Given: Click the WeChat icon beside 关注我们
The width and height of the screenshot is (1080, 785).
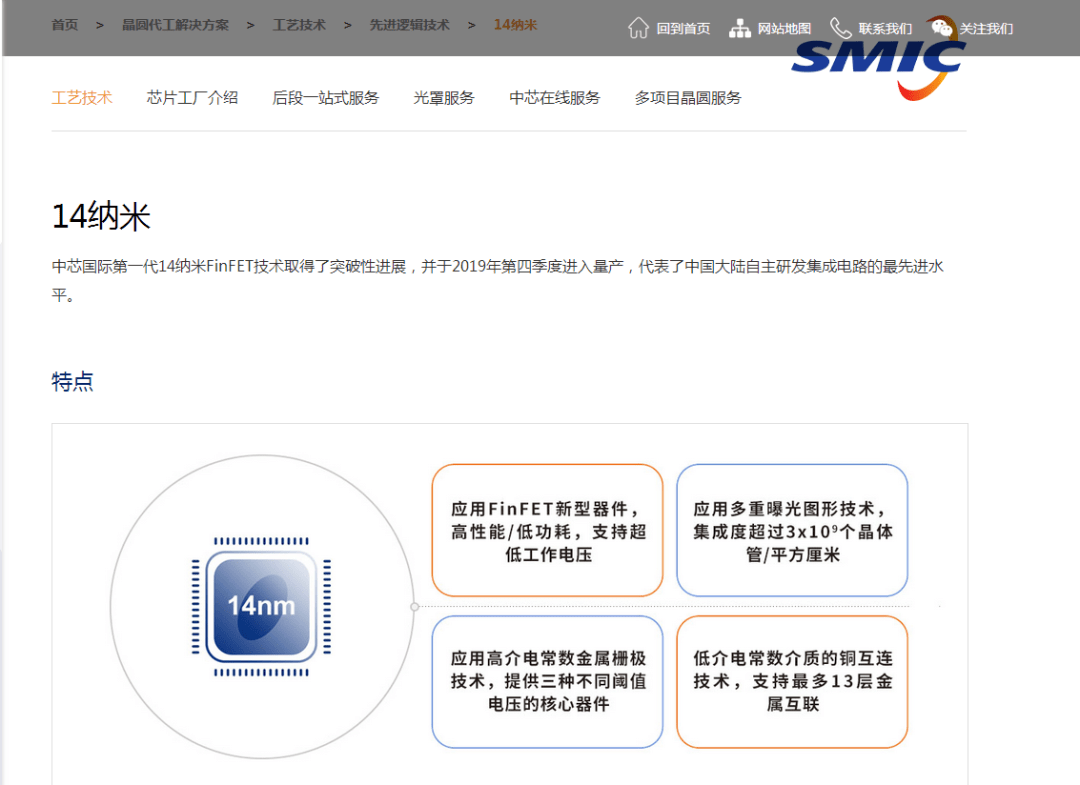Looking at the screenshot, I should pyautogui.click(x=941, y=27).
